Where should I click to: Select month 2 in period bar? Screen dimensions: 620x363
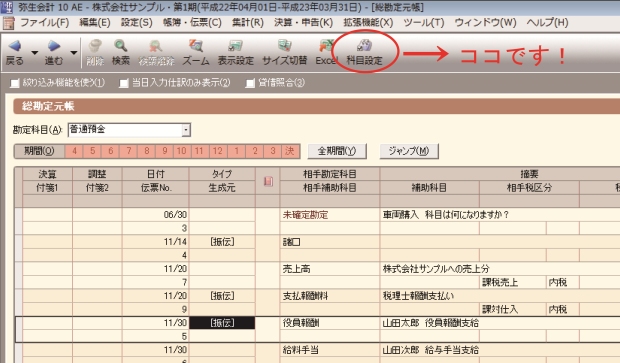click(x=255, y=151)
